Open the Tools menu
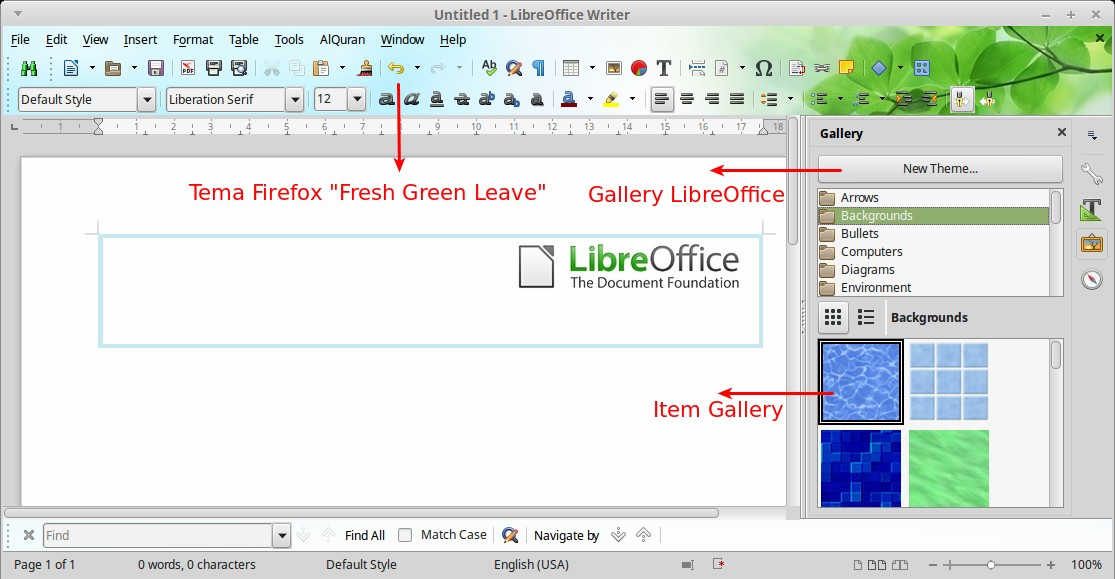This screenshot has height=579, width=1115. (x=289, y=40)
